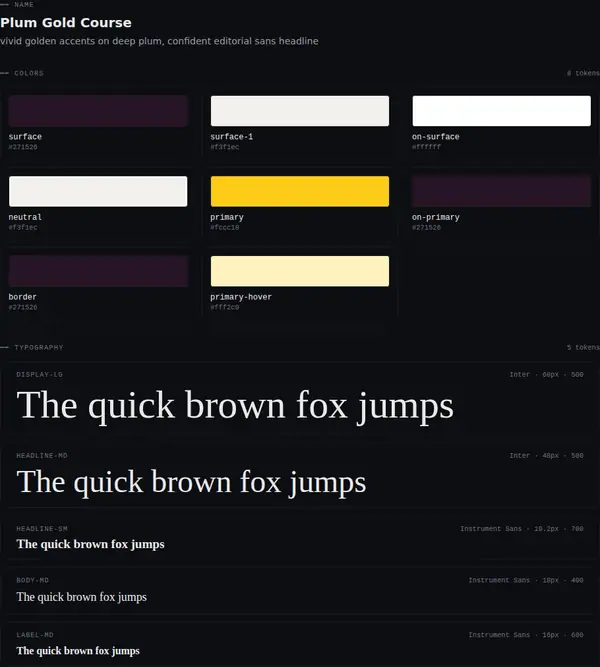Click the 'on-surface' token name
The image size is (600, 667).
(x=436, y=137)
